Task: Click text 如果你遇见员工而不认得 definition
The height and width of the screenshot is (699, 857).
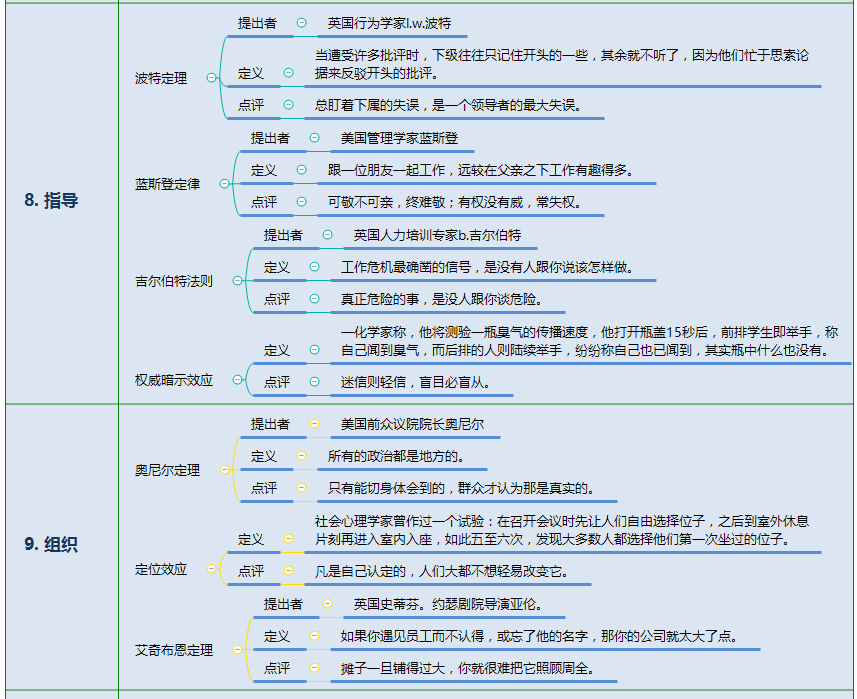Action: [x=539, y=636]
